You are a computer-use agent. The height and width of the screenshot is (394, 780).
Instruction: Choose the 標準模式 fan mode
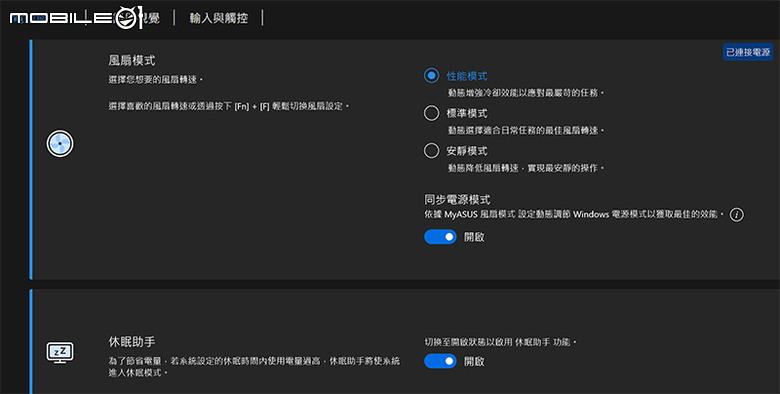[x=431, y=113]
